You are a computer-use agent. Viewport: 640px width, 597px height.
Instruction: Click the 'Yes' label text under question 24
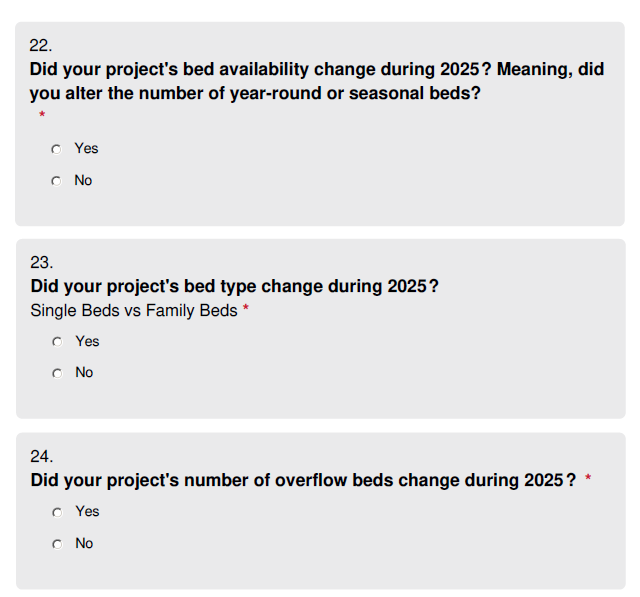(x=87, y=511)
